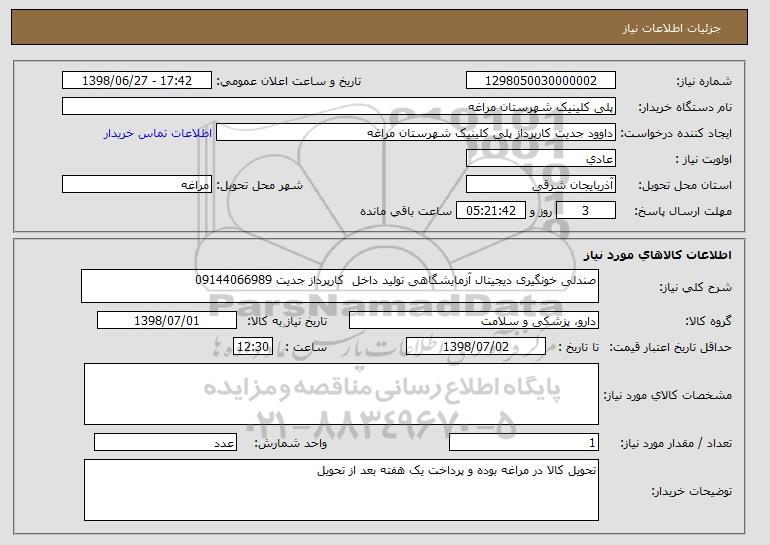Click the واحد شمارش field showing عدد
The width and height of the screenshot is (770, 545).
click(165, 443)
